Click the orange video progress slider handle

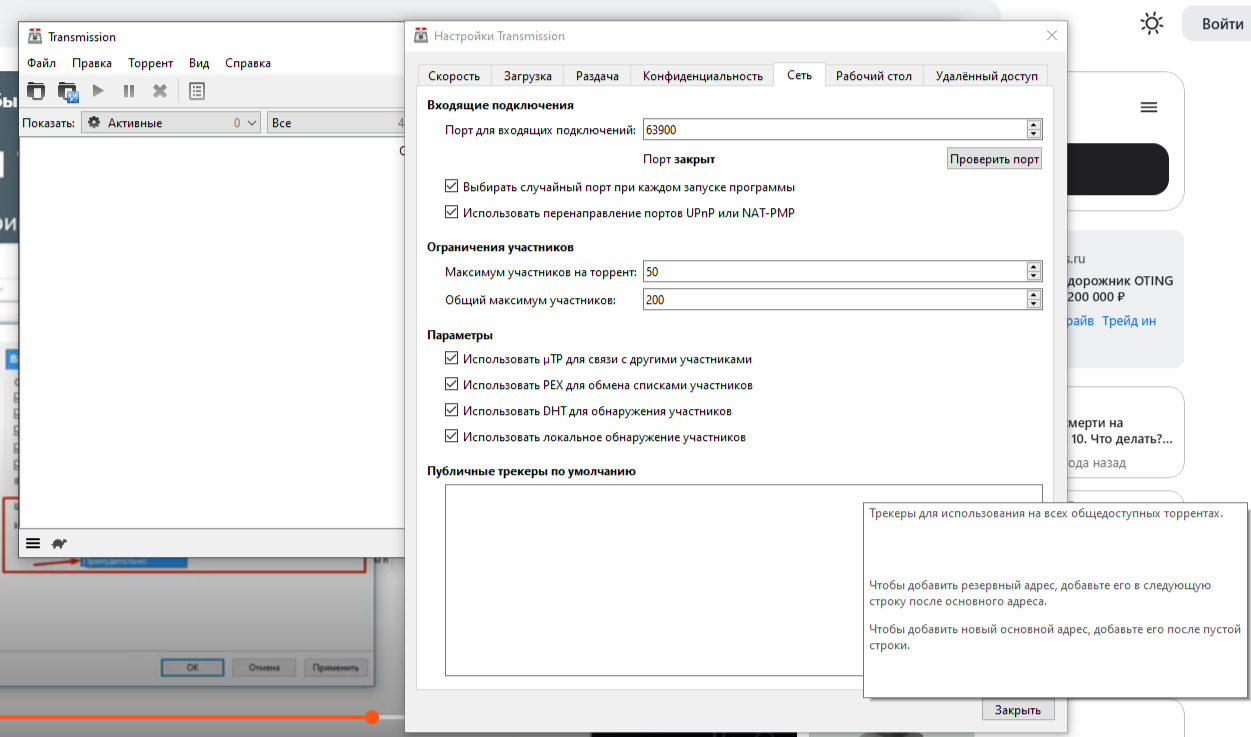click(372, 717)
